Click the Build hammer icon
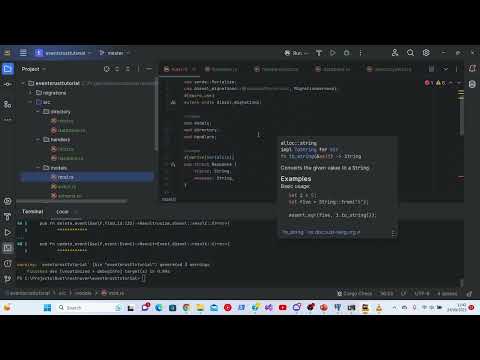Screen dimensions: 480x360 click(319, 53)
